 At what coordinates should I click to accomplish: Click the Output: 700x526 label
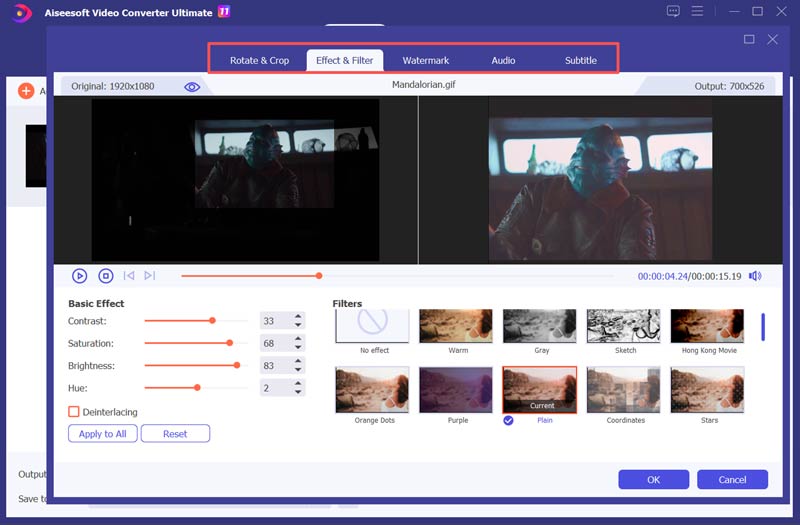pyautogui.click(x=729, y=86)
